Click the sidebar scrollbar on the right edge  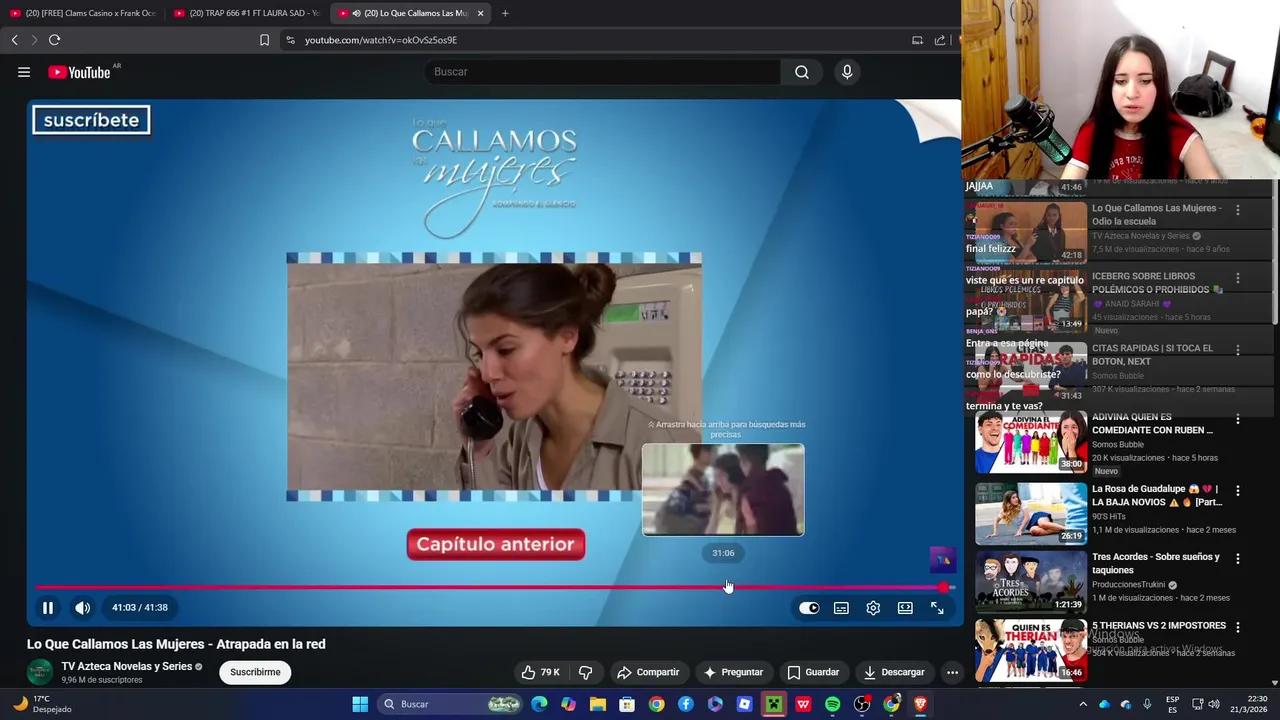coord(1275,254)
